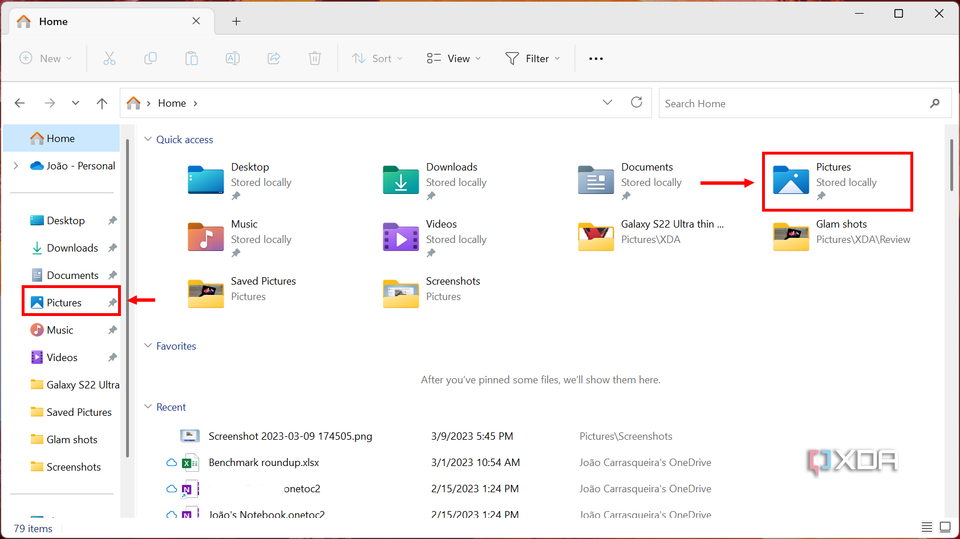
Task: Select Screenshot 2023-03-09 174505.png file
Action: pos(290,436)
